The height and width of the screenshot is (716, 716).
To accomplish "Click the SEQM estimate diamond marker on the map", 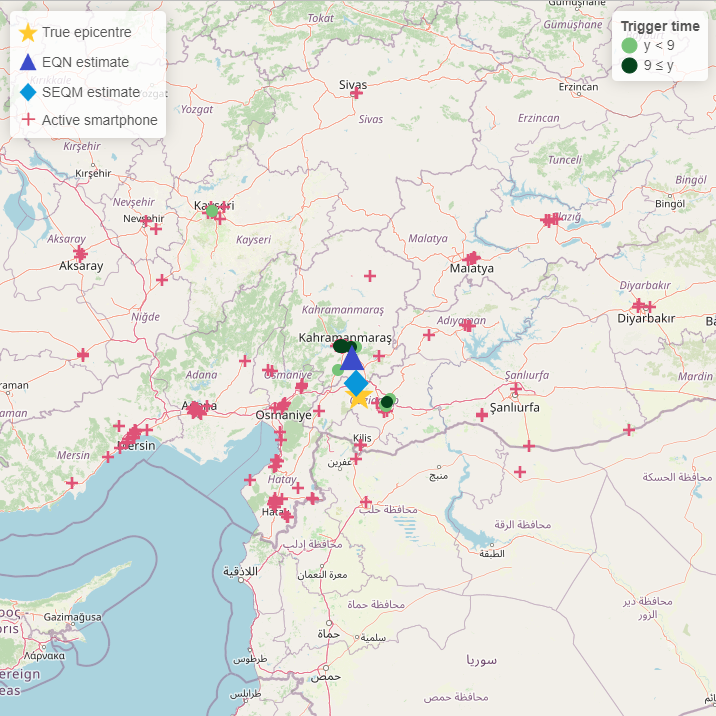I will (x=356, y=383).
